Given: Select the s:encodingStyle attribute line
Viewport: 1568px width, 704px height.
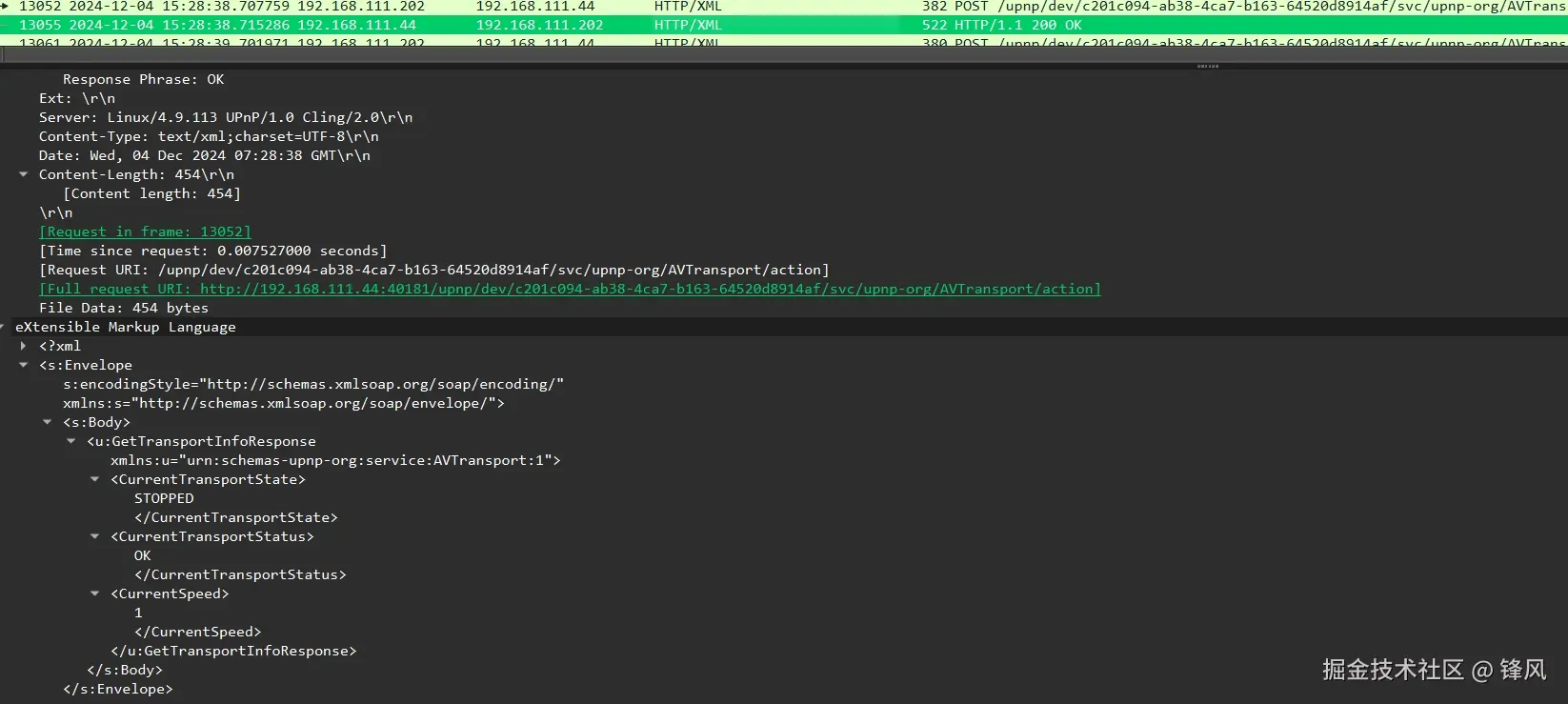Looking at the screenshot, I should click(x=313, y=384).
